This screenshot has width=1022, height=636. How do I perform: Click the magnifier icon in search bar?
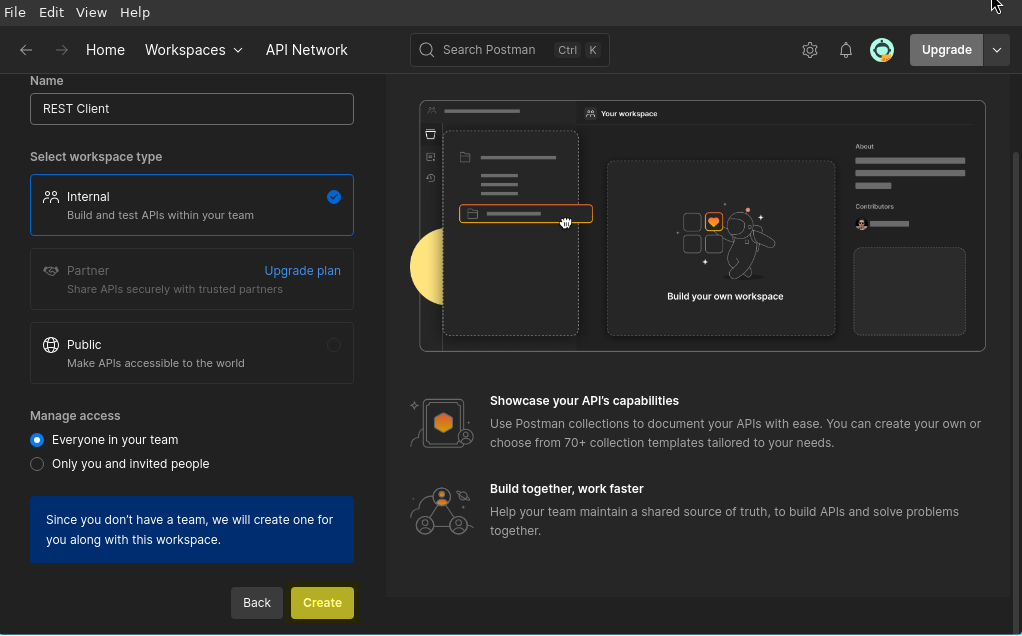(x=427, y=50)
